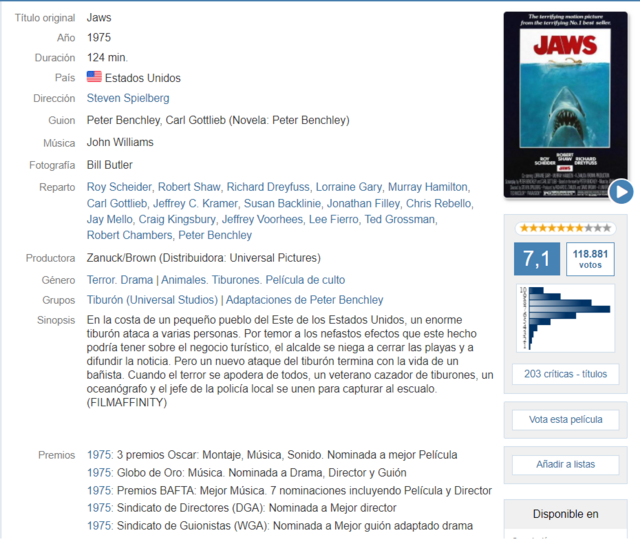
Task: Play the Jaws trailer button
Action: click(621, 191)
